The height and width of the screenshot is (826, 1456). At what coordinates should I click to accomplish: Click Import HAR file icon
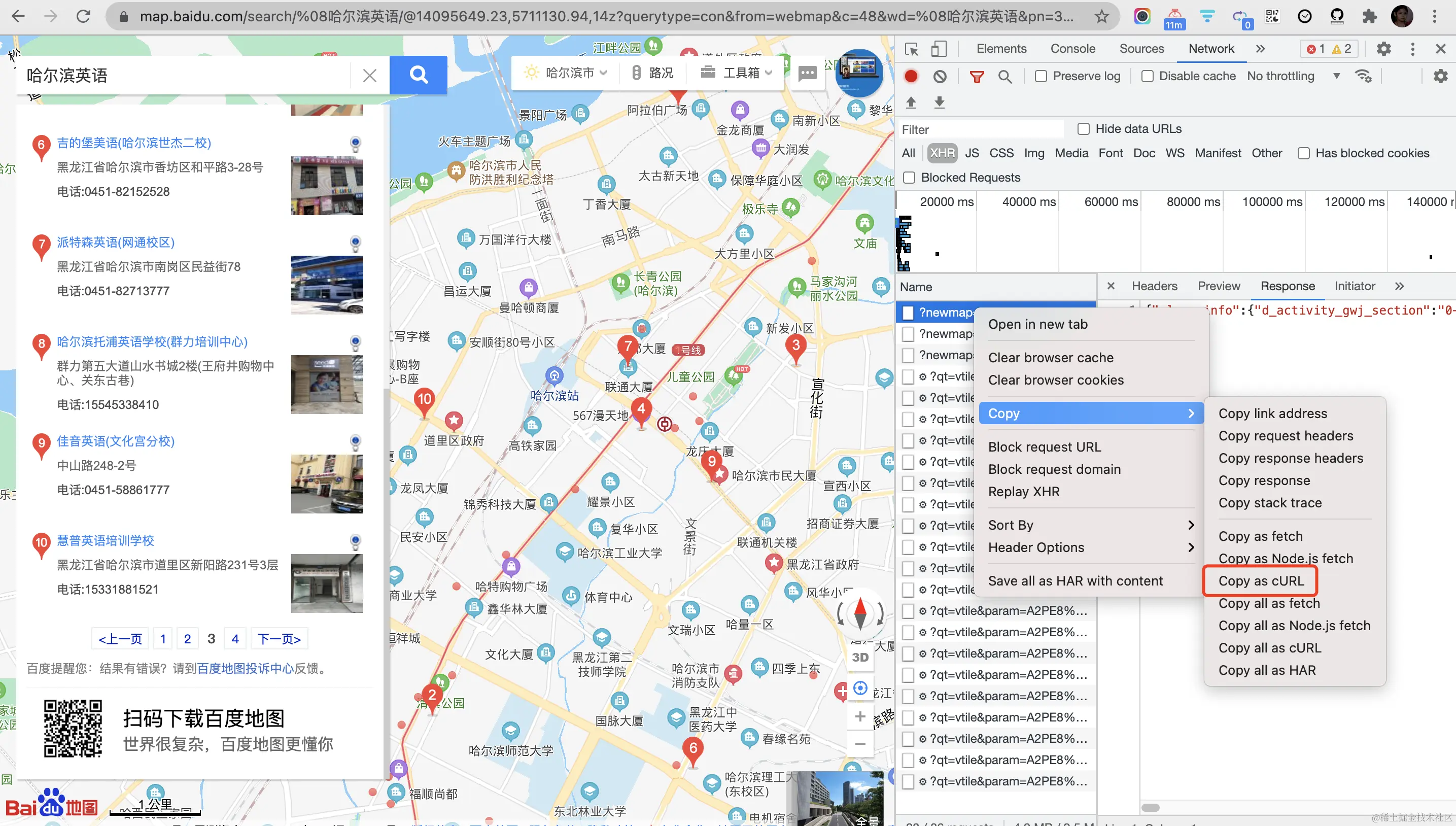[x=911, y=102]
